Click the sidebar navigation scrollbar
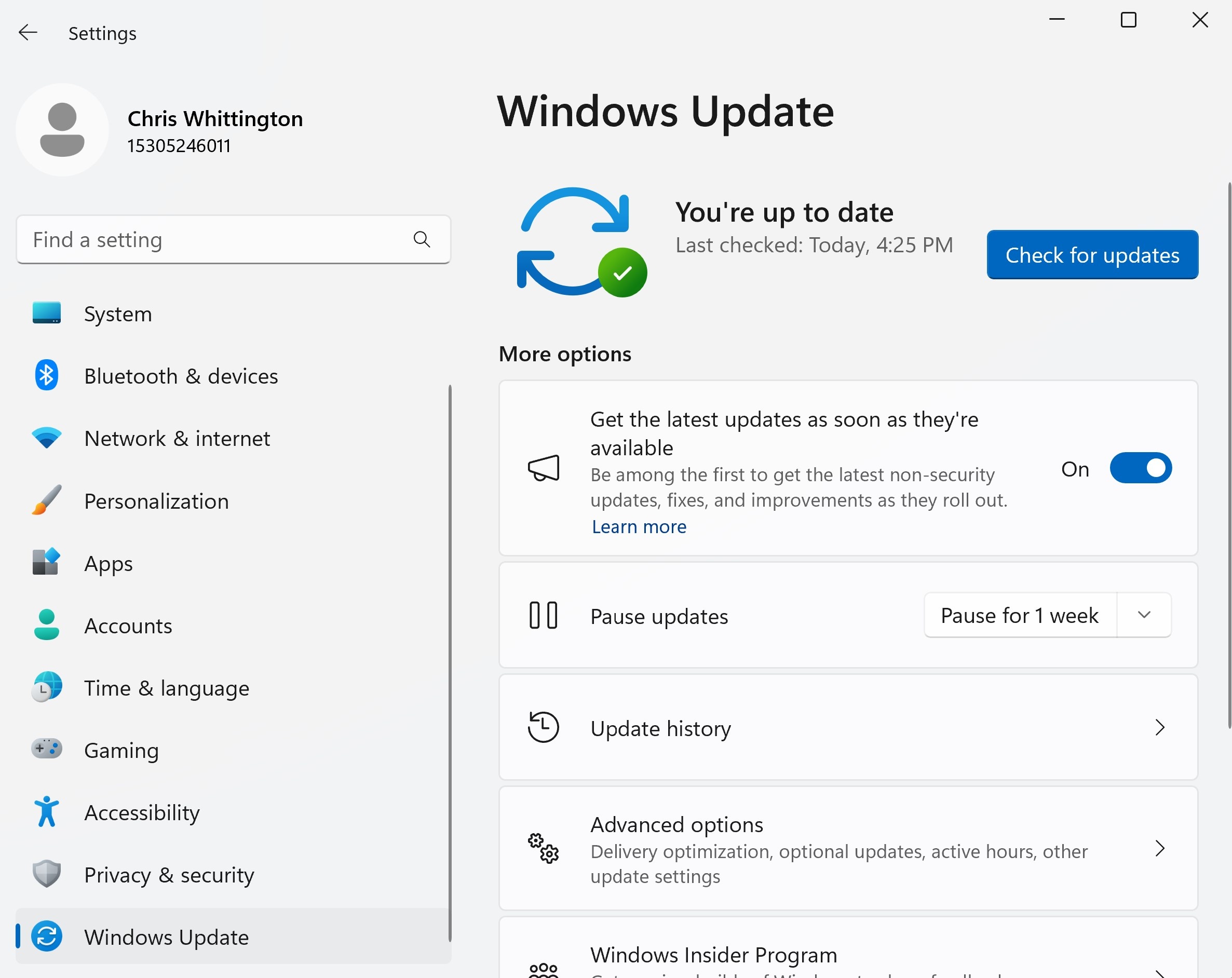 (x=450, y=663)
